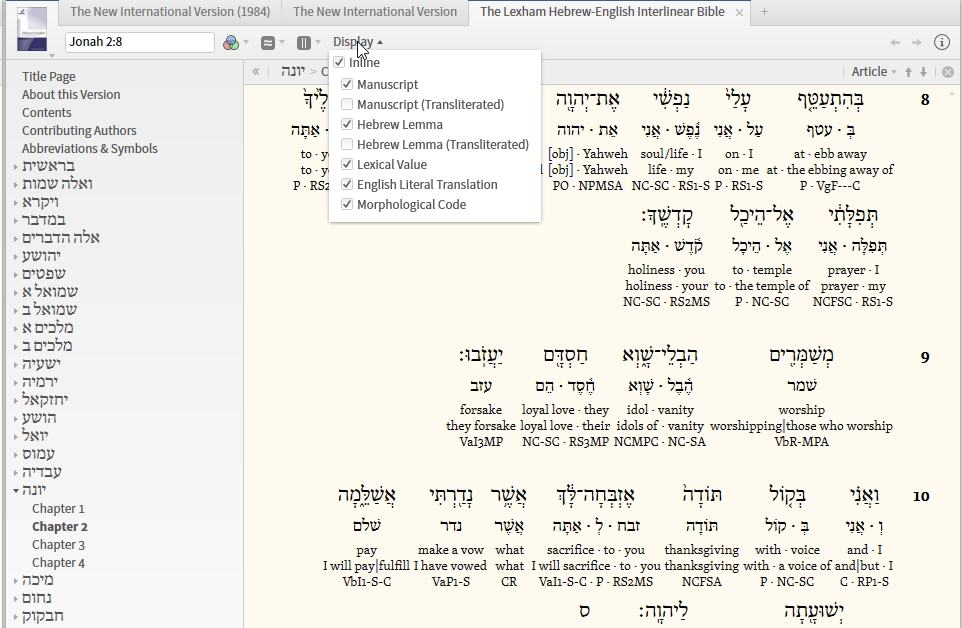Viewport: 962px width, 628px height.
Task: Toggle English Literal Translation checkbox
Action: click(x=347, y=184)
